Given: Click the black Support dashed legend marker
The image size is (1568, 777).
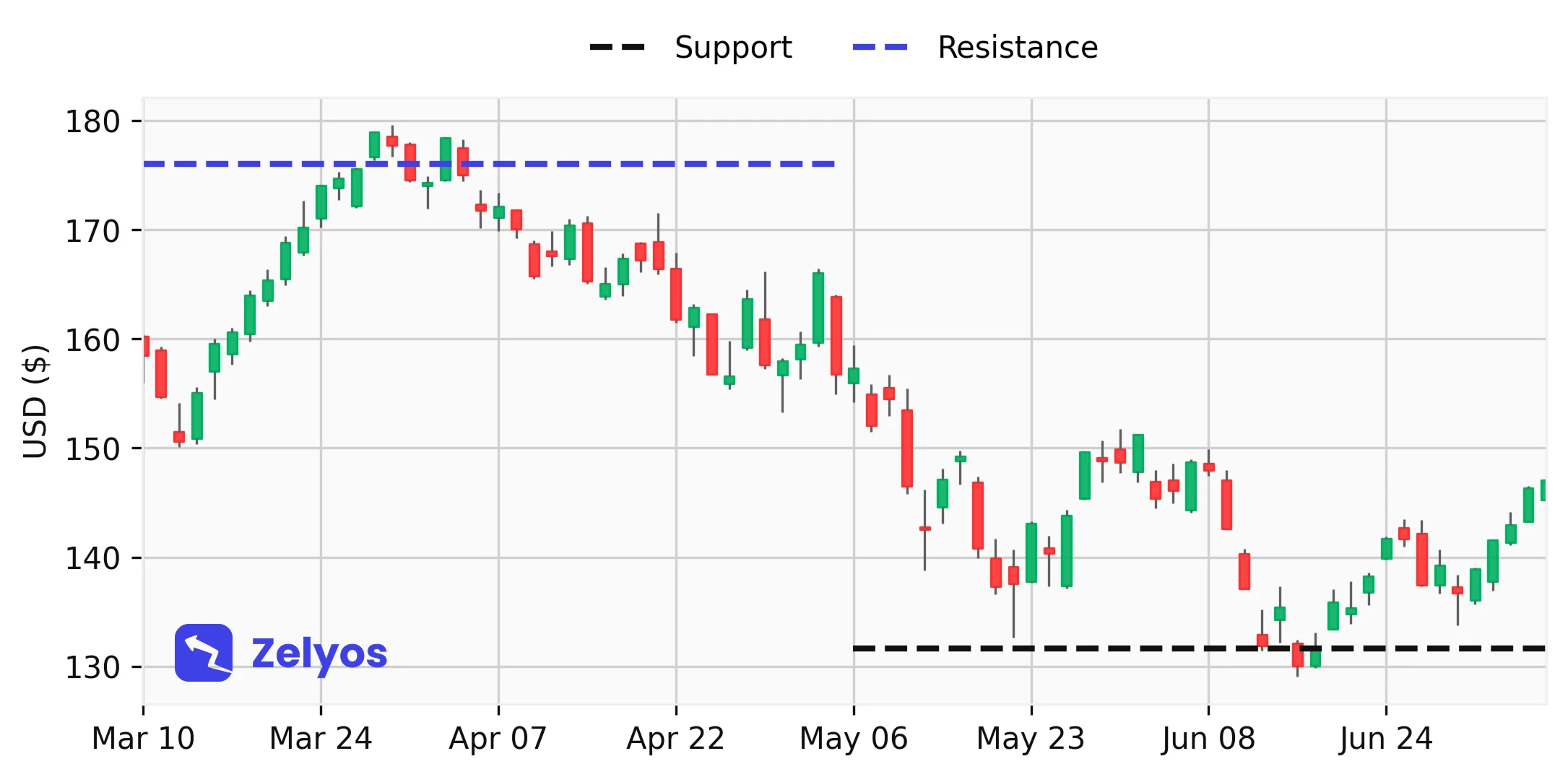Looking at the screenshot, I should [617, 48].
